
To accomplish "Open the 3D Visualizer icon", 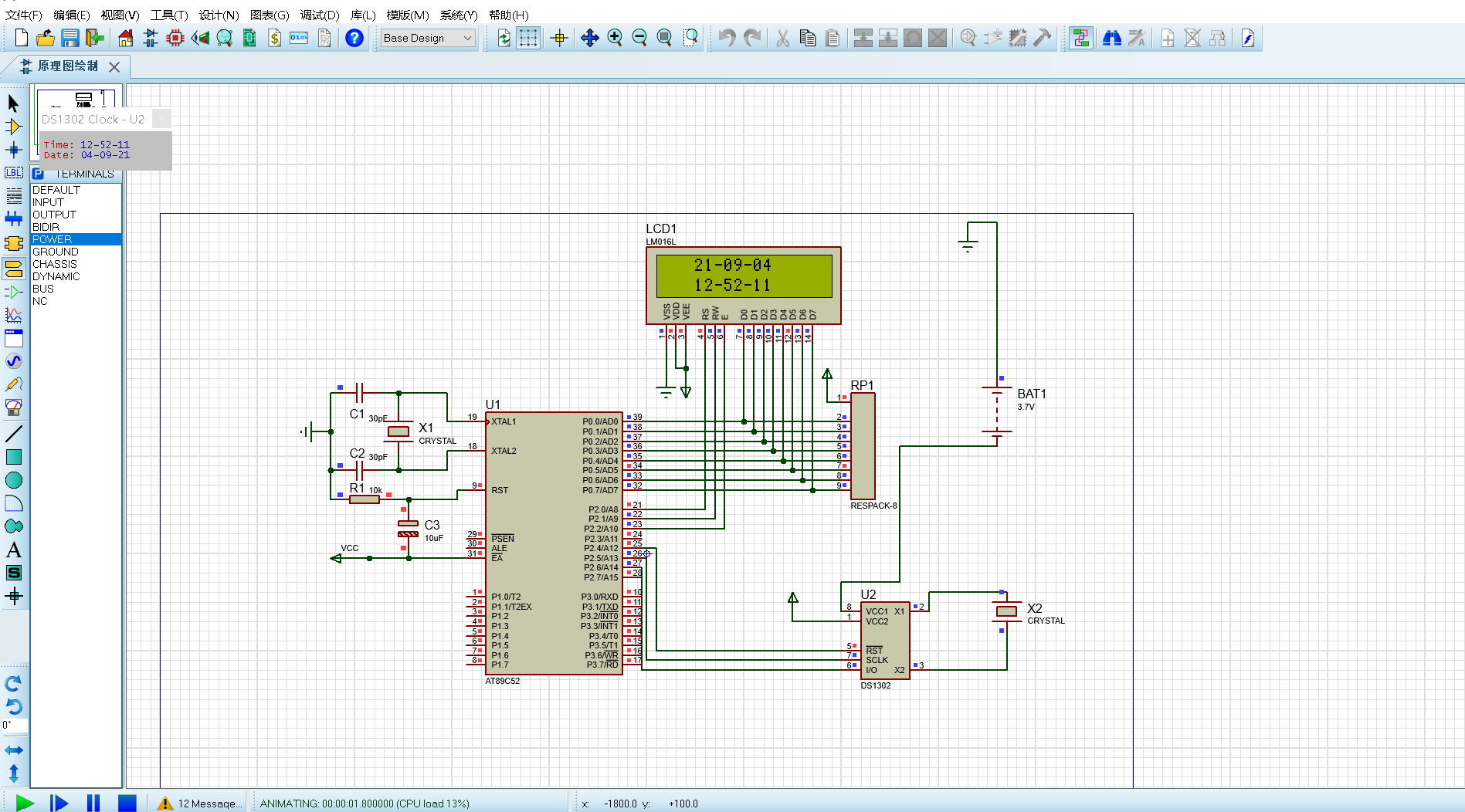I will (x=200, y=38).
